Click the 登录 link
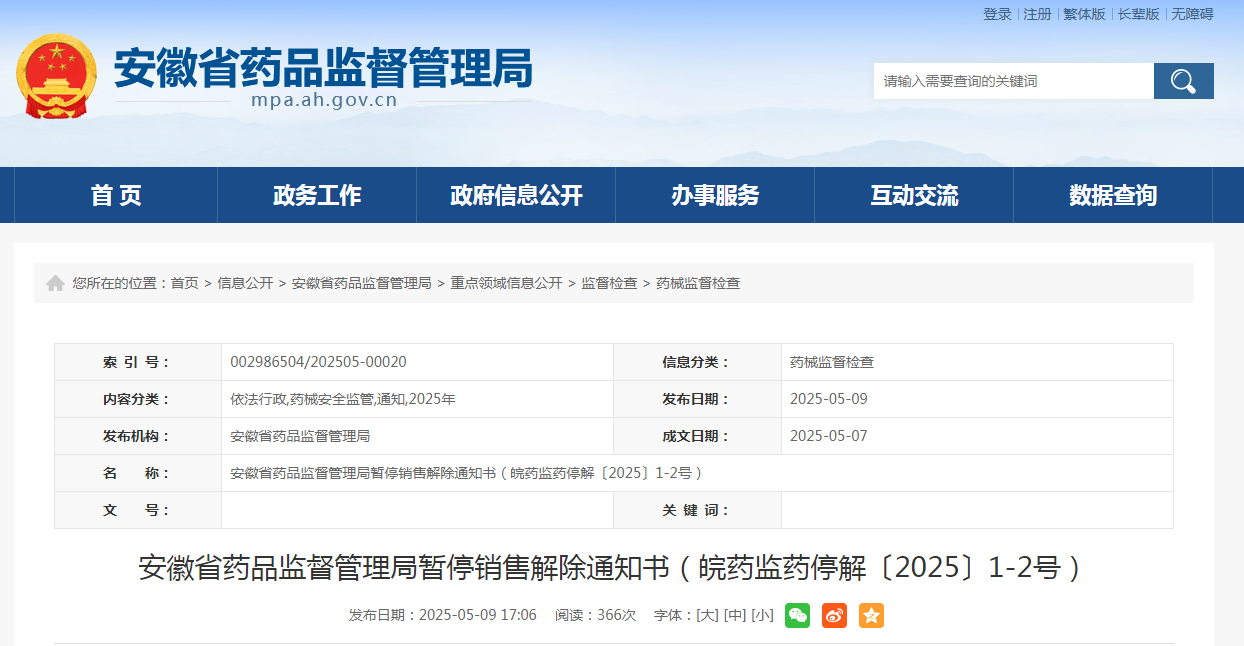Screen dimensions: 1244x646 coord(997,14)
